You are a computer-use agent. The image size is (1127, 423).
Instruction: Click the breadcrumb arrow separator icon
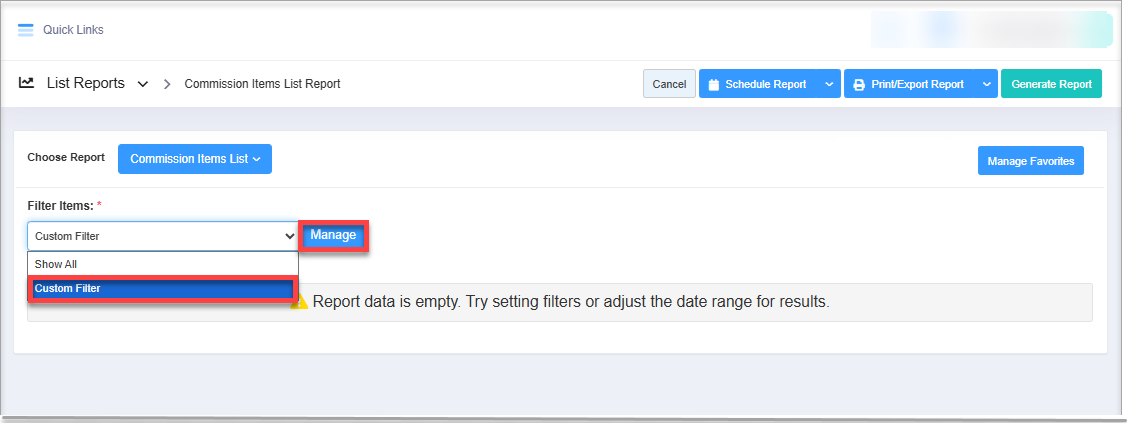tap(167, 84)
